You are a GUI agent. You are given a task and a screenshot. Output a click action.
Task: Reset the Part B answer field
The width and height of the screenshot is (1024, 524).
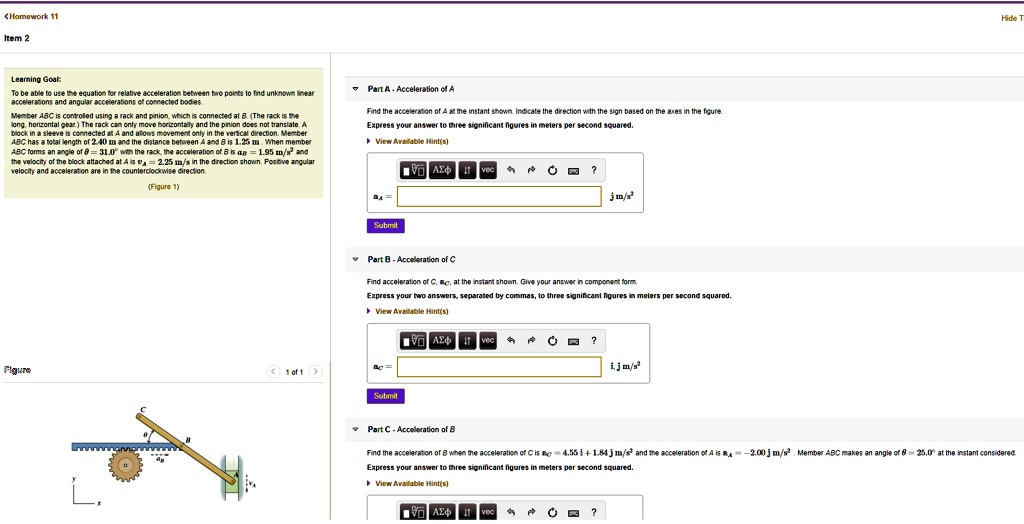(552, 341)
